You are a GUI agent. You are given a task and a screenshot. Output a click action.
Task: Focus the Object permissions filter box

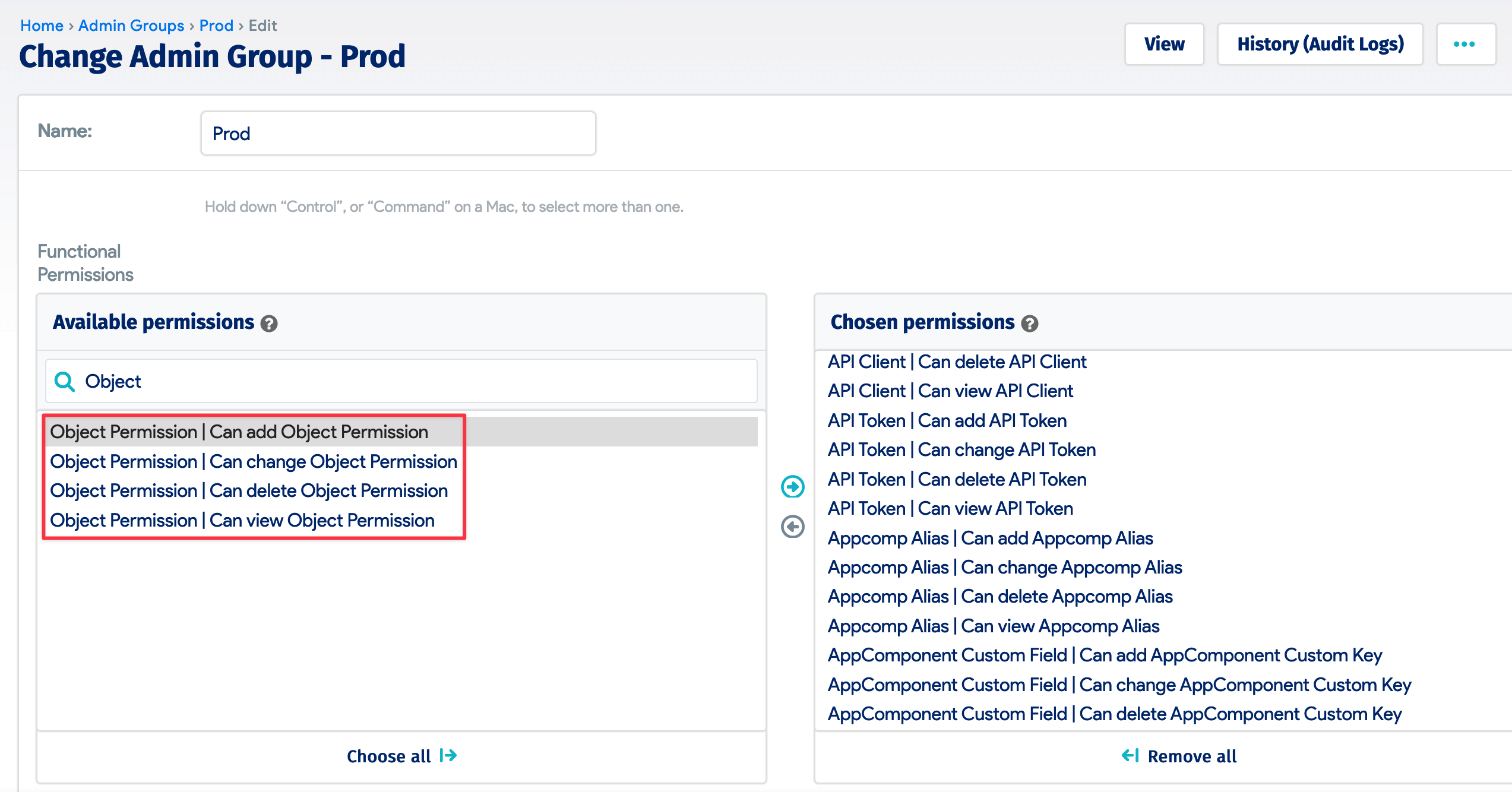[x=416, y=382]
